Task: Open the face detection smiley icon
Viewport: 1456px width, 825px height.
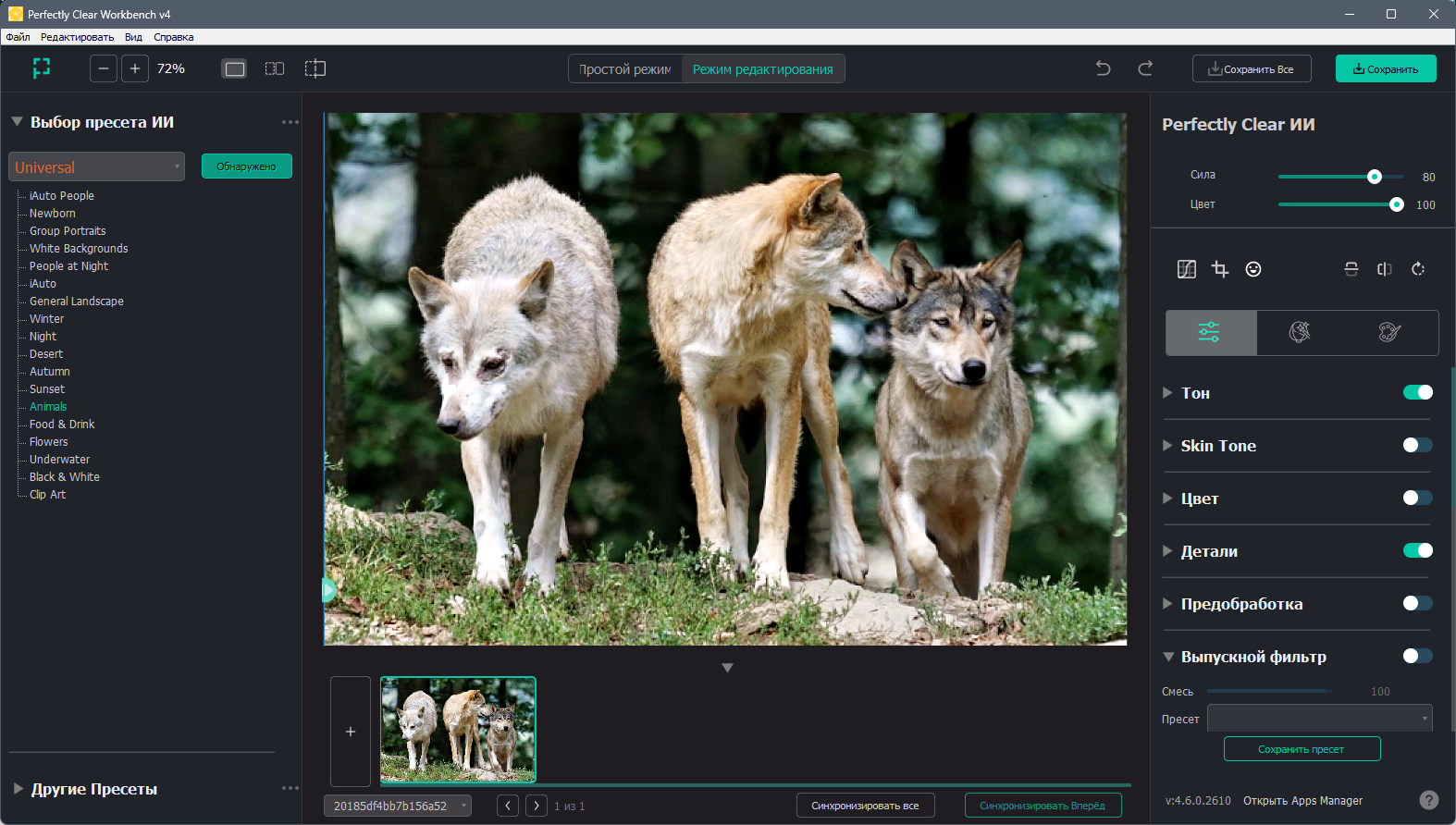Action: [1253, 269]
